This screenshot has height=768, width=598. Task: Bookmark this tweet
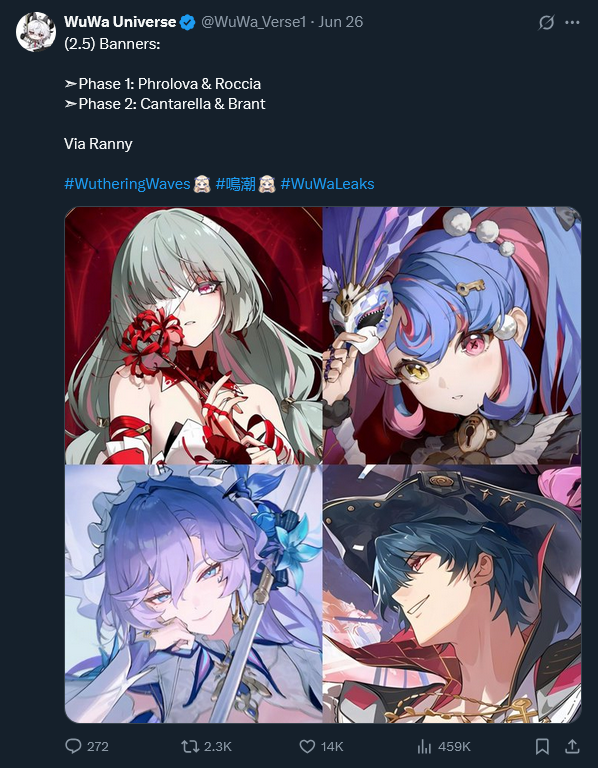coord(542,746)
